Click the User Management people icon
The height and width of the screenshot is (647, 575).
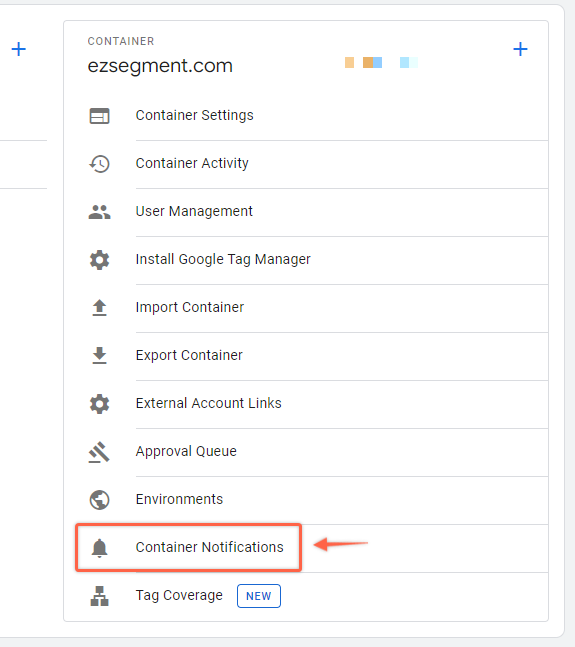99,212
